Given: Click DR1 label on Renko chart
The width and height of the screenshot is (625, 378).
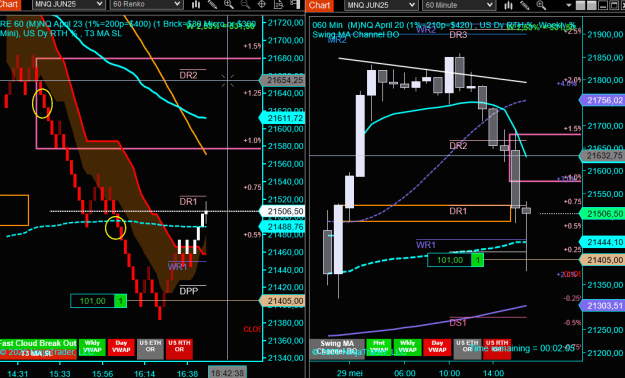Looking at the screenshot, I should tap(188, 201).
